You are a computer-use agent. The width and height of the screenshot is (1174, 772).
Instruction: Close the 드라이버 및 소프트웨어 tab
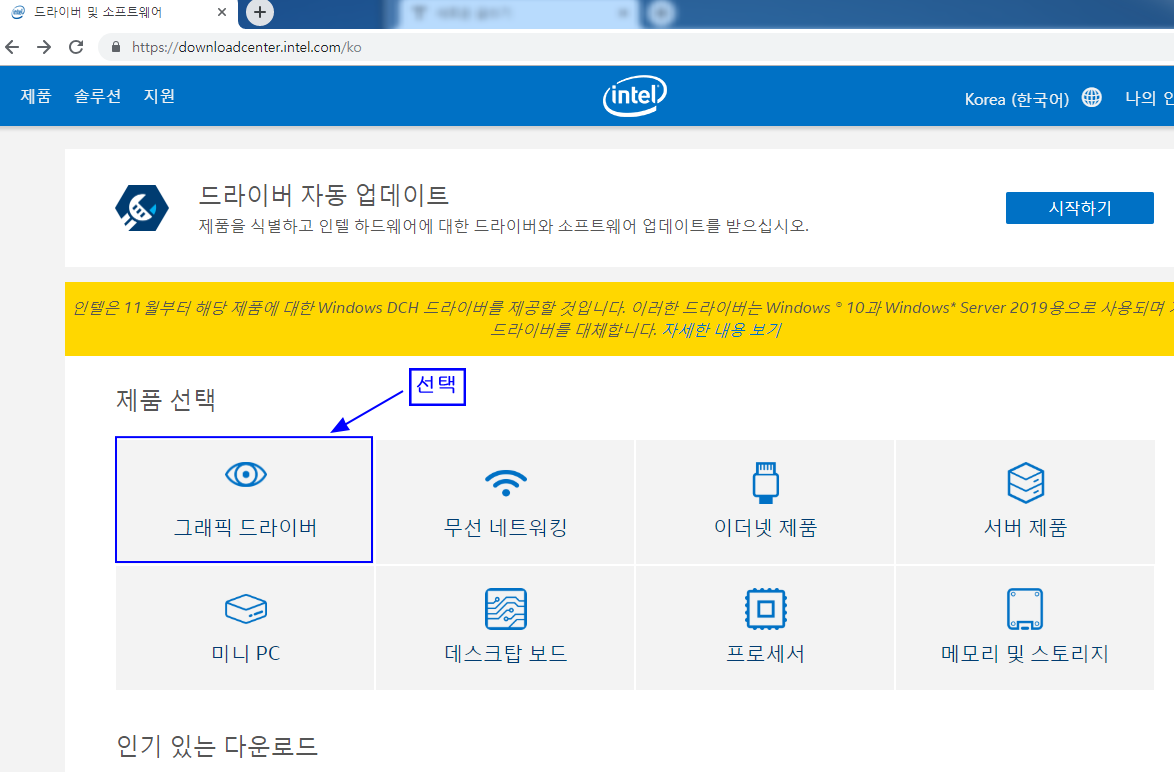(222, 12)
